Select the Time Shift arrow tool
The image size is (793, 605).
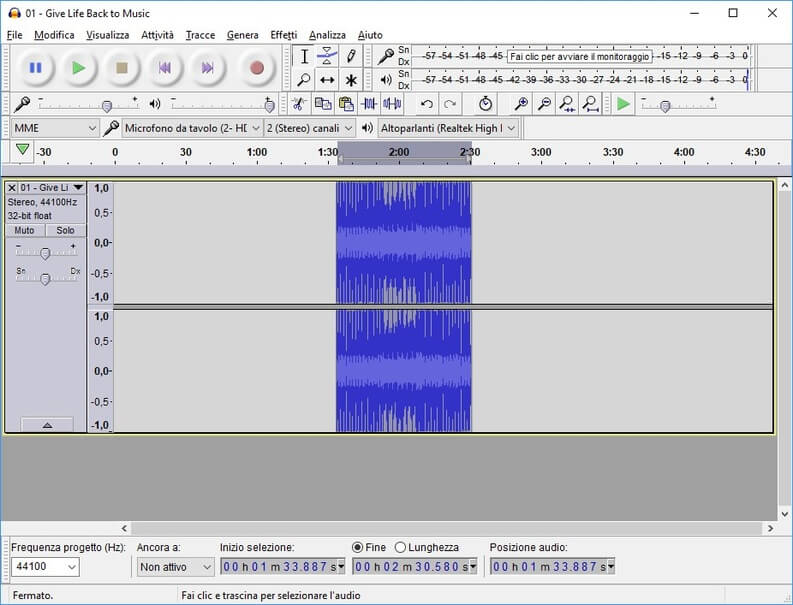tap(327, 79)
